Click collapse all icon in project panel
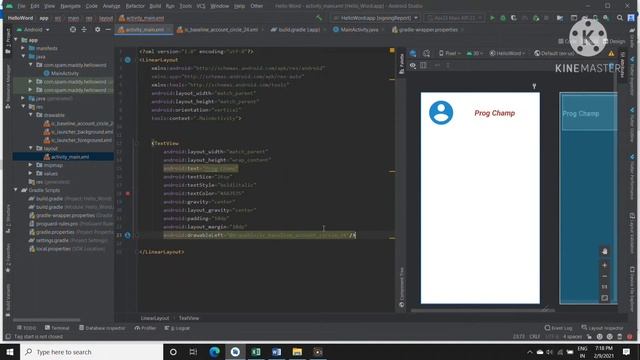This screenshot has height=360, width=640. pyautogui.click(x=84, y=30)
